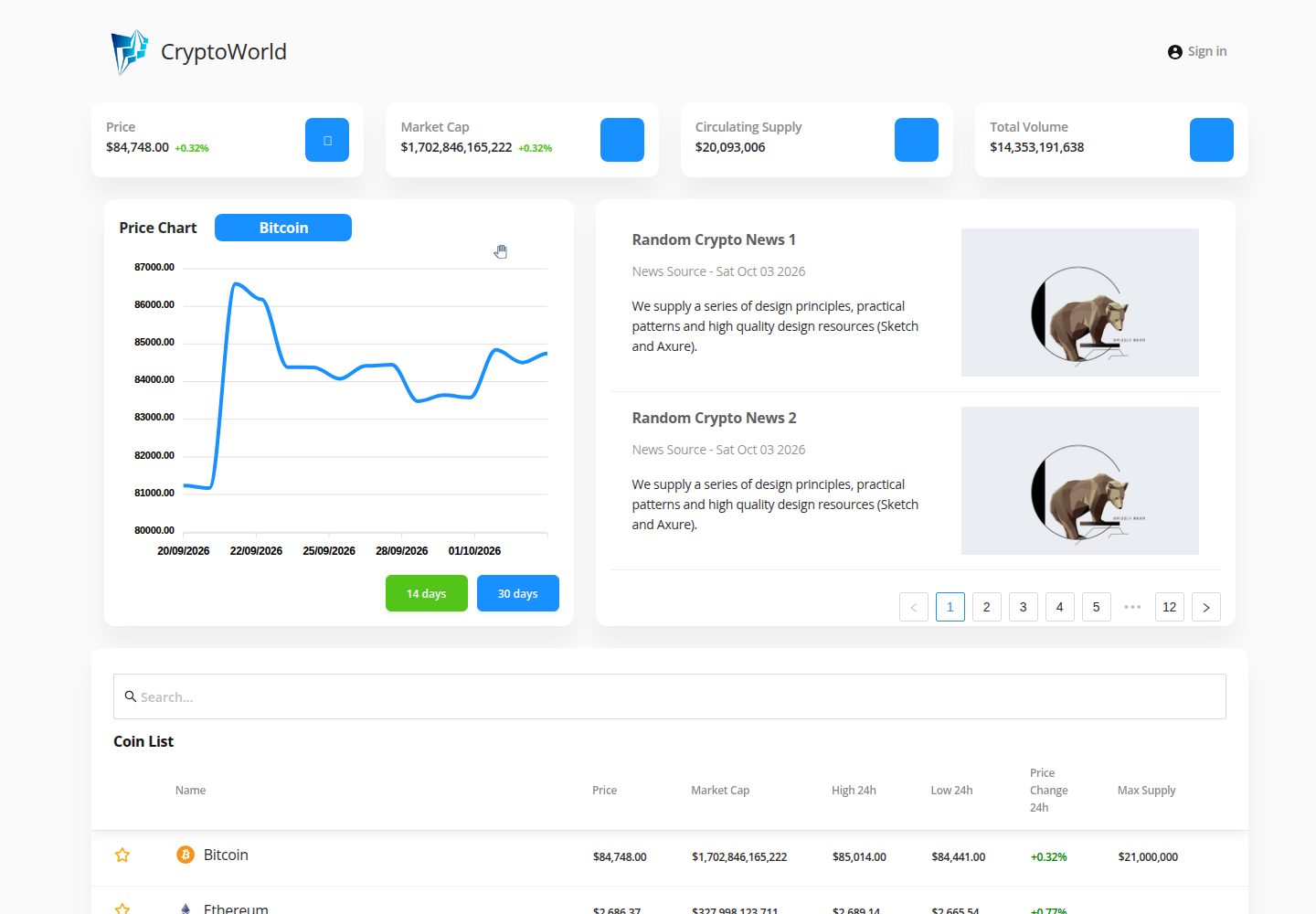The width and height of the screenshot is (1316, 914).
Task: Click the blue icon in Circulating Supply card
Action: tap(917, 140)
